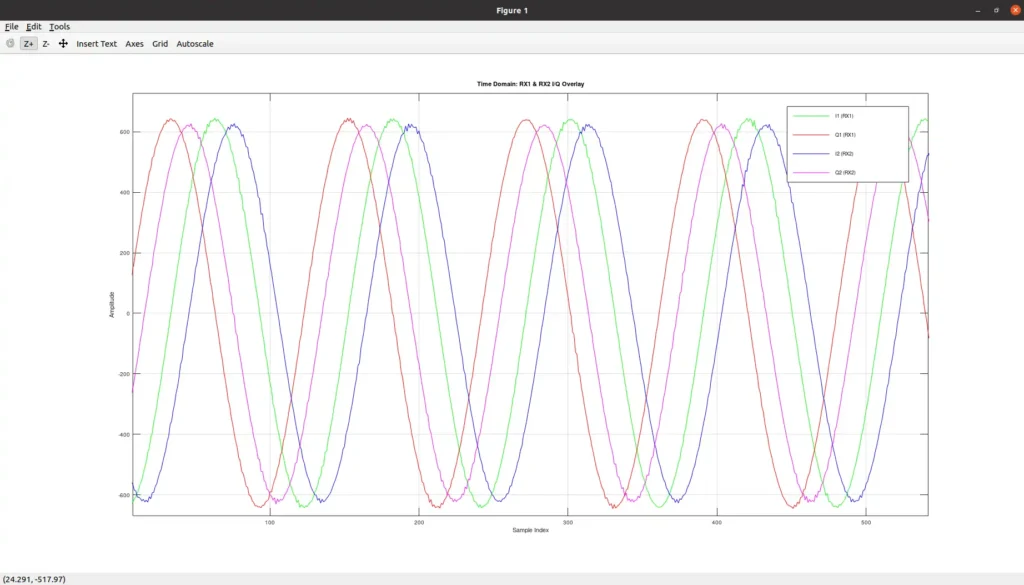
Task: Enable the pan cross-arrows tool
Action: point(63,44)
